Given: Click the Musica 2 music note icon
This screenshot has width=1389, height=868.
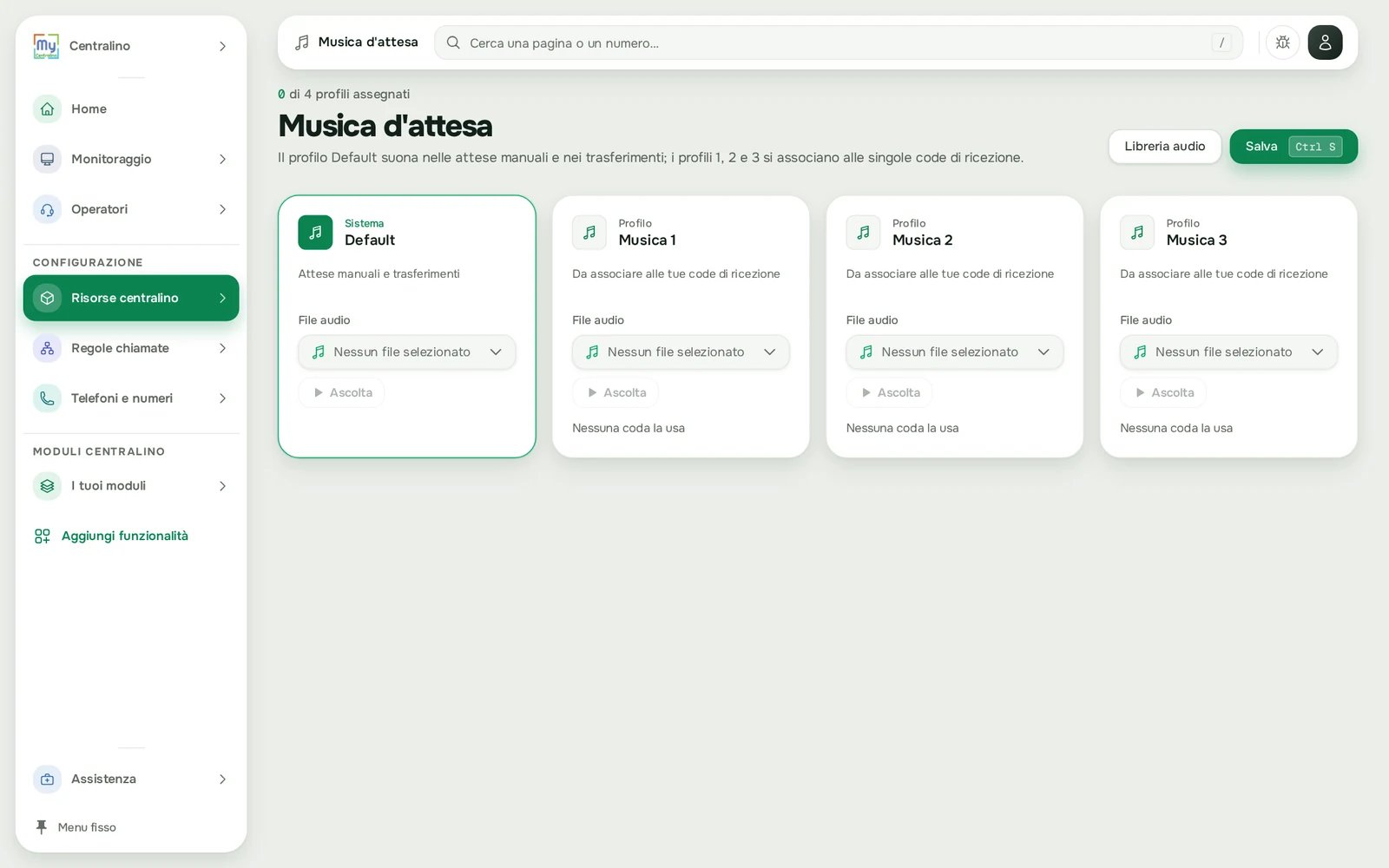Looking at the screenshot, I should (x=863, y=233).
